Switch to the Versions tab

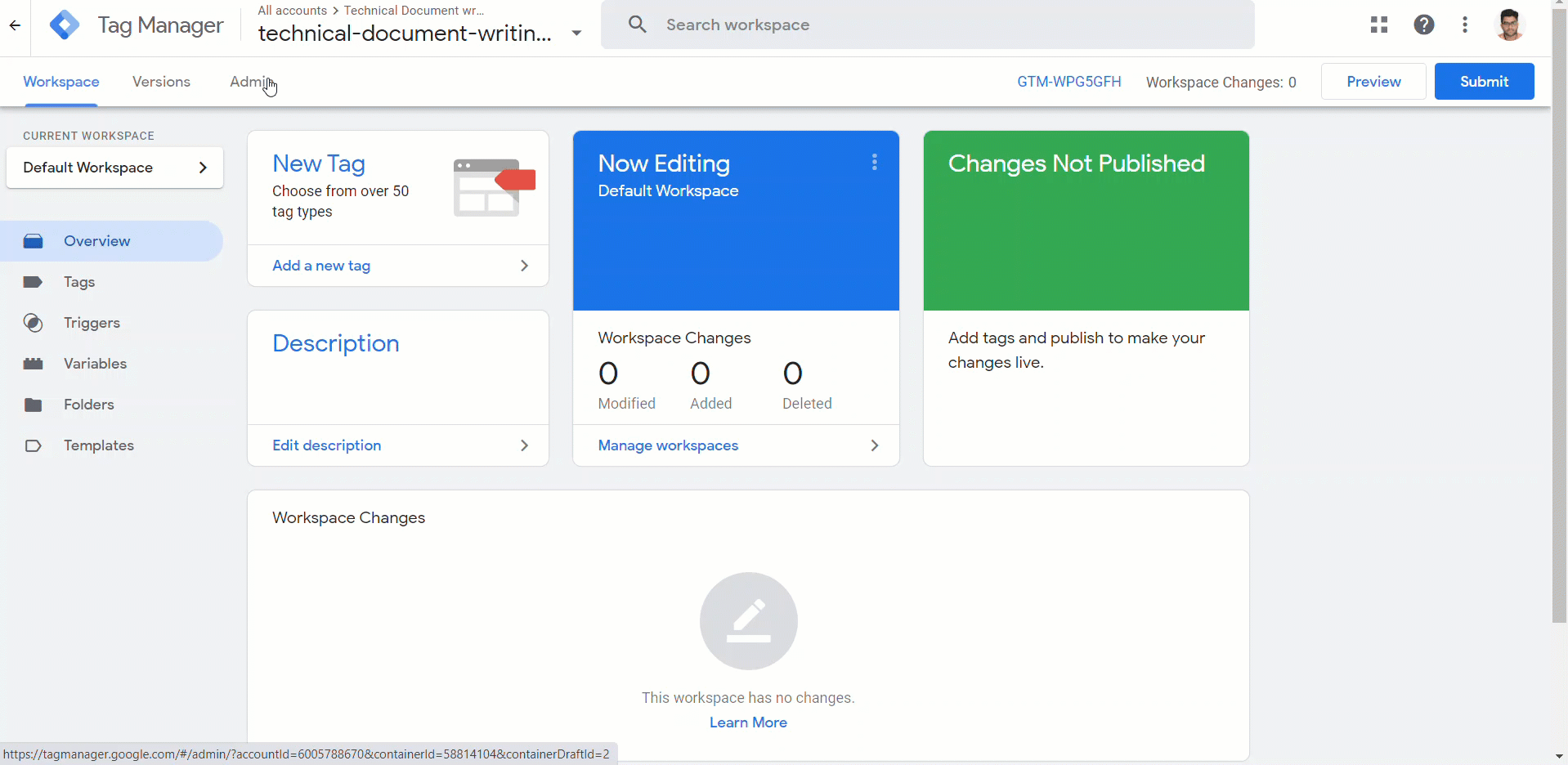pyautogui.click(x=161, y=82)
